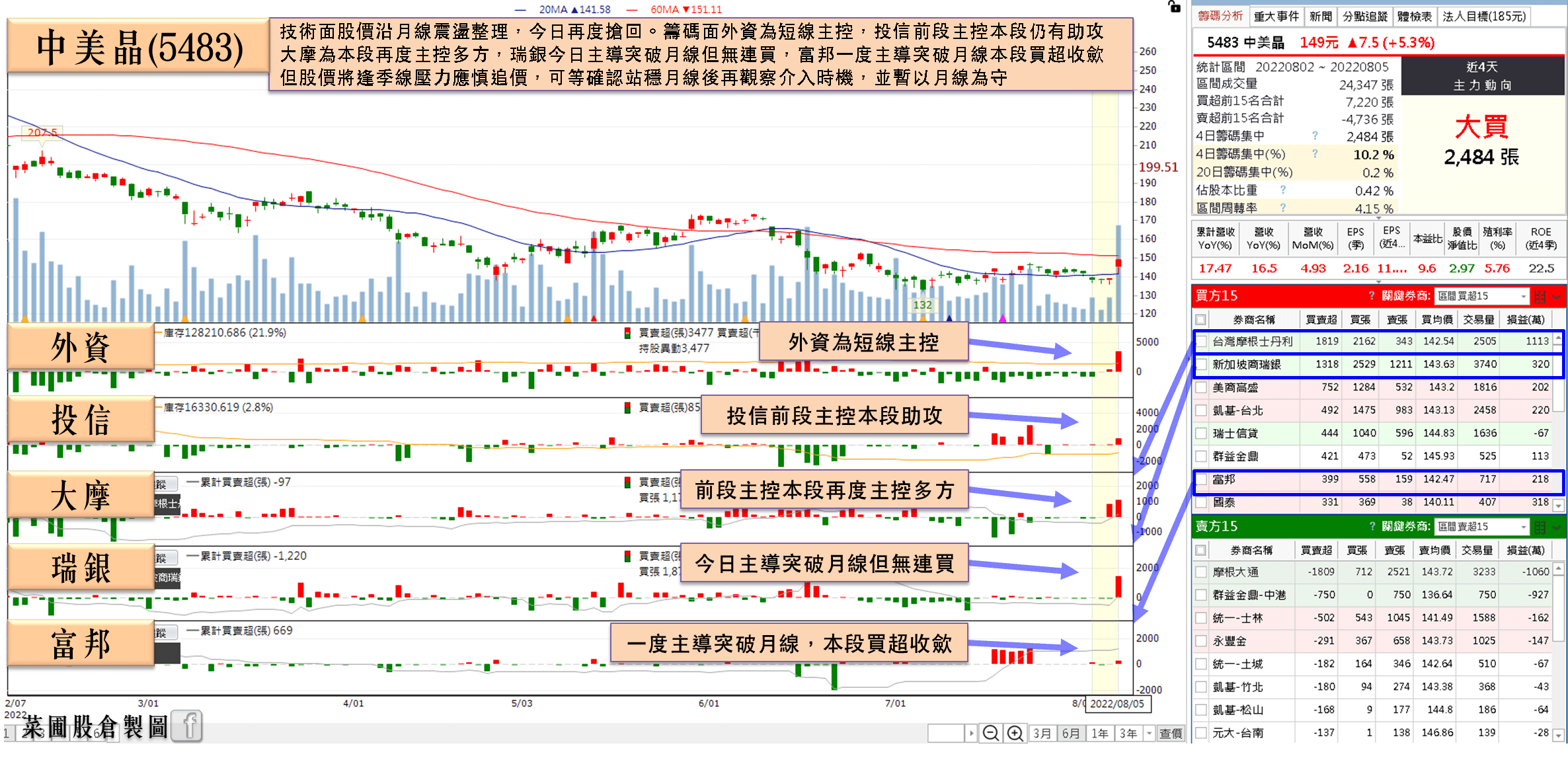Click help icon in 買方15 header
The height and width of the screenshot is (762, 1568).
point(1371,296)
